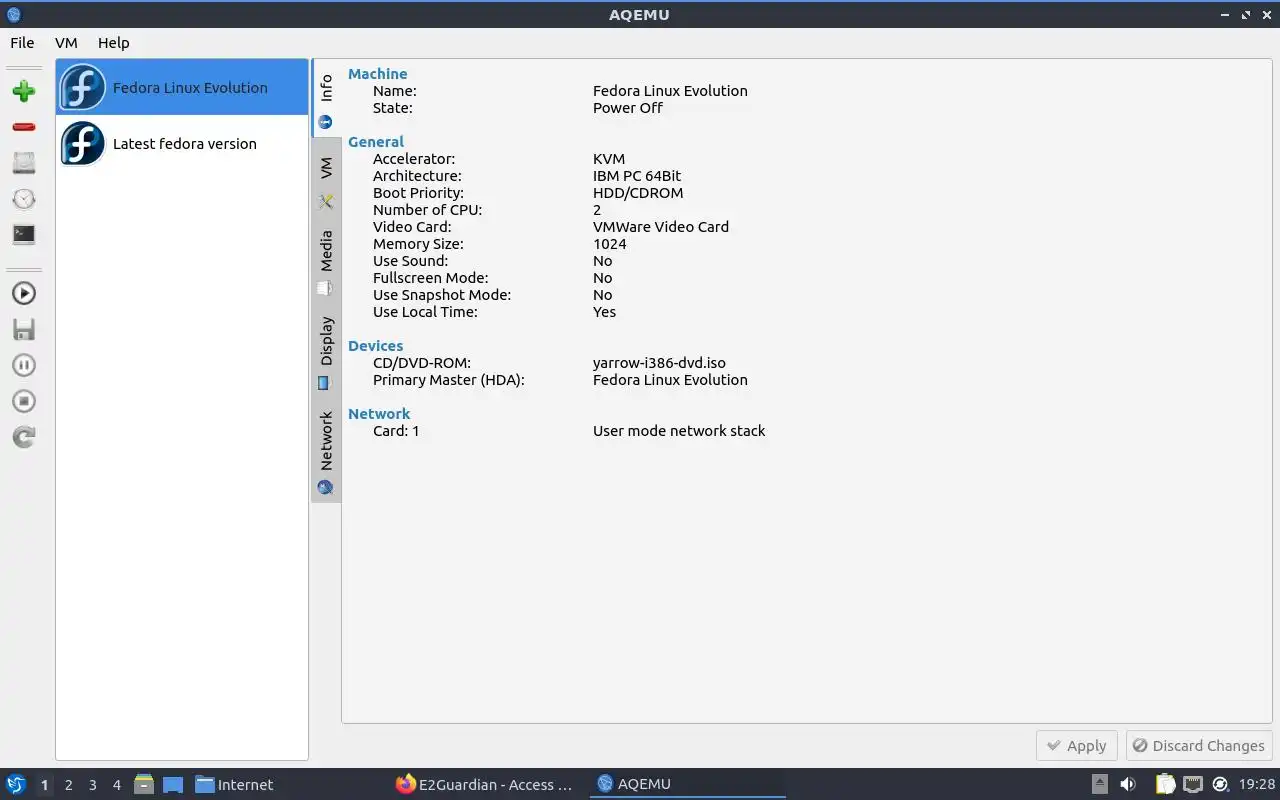
Task: Click the clock-shaped toolbar icon
Action: coord(24,199)
